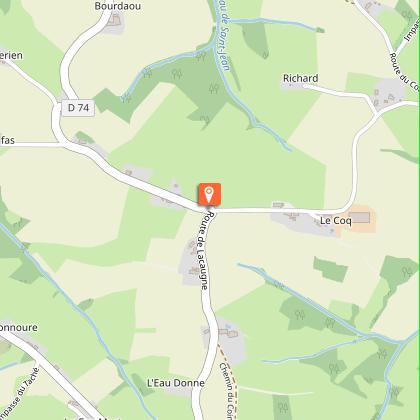Click the Richard hamlet label

click(301, 78)
